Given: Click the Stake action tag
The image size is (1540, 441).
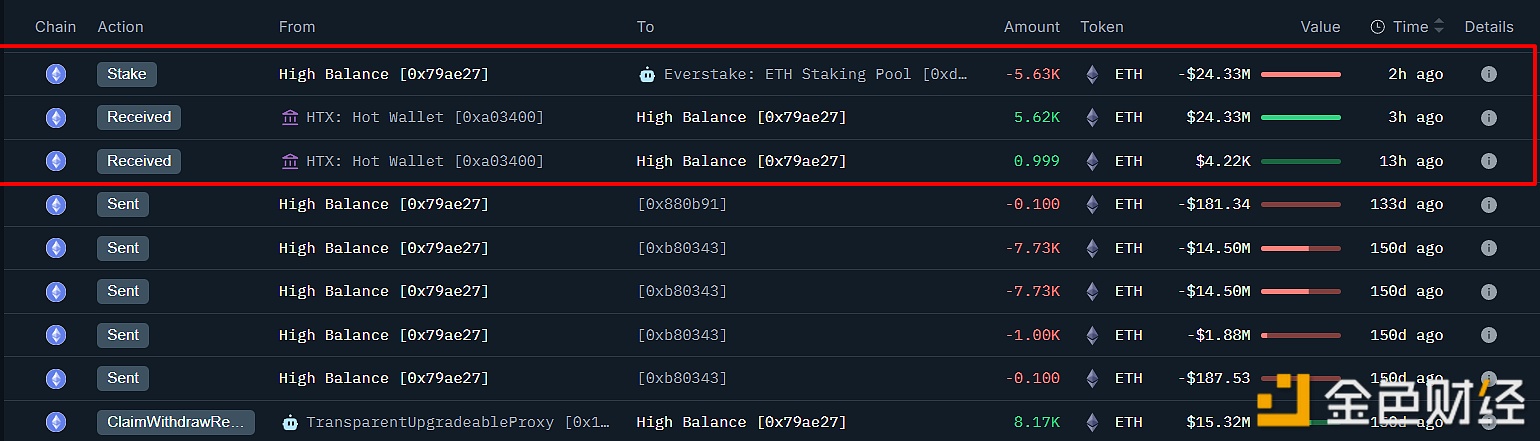Looking at the screenshot, I should point(126,74).
